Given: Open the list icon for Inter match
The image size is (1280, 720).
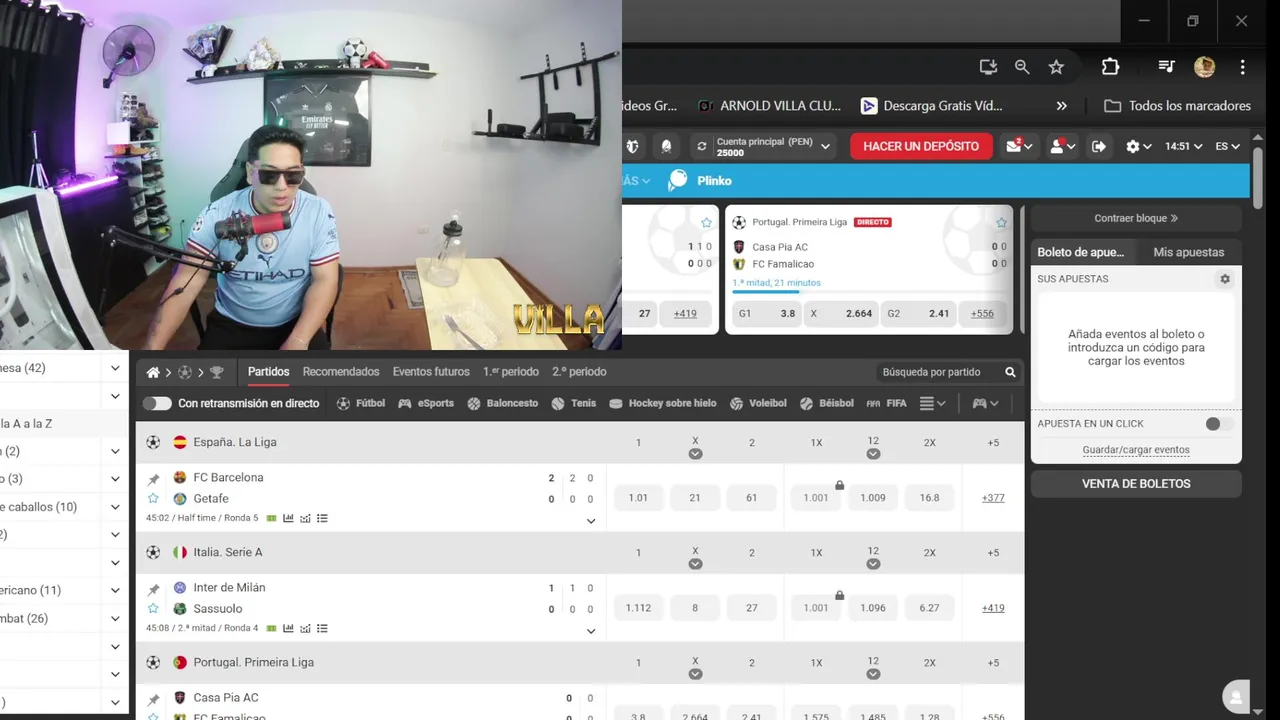Looking at the screenshot, I should 322,628.
